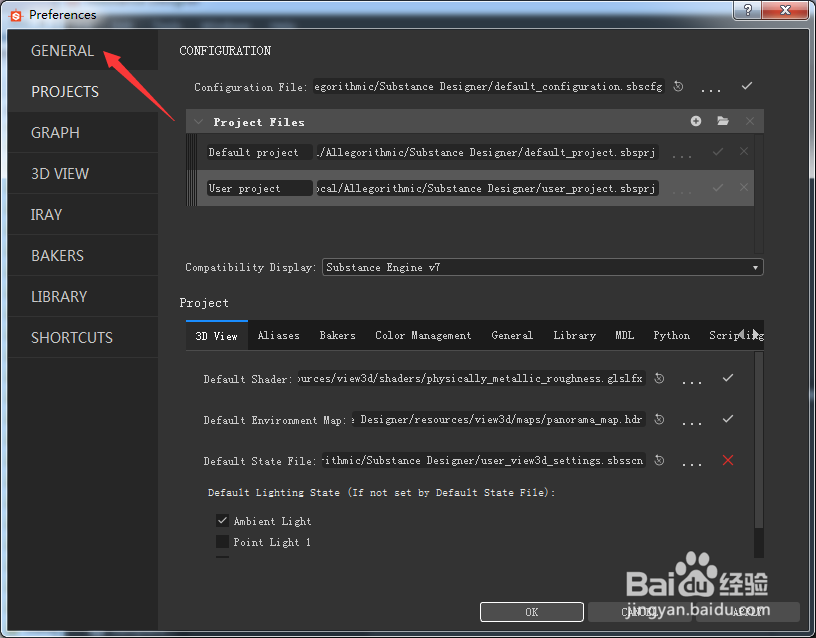Click the drag handle of Default project row
The height and width of the screenshot is (638, 816).
point(192,152)
